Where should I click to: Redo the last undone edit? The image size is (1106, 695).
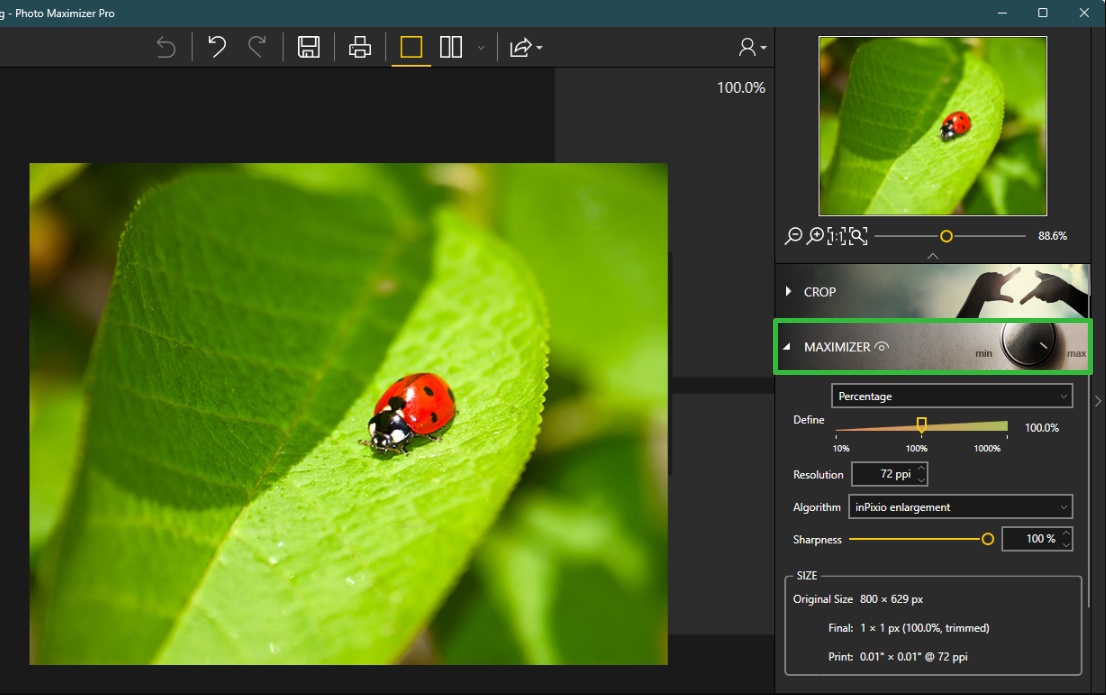(x=257, y=47)
